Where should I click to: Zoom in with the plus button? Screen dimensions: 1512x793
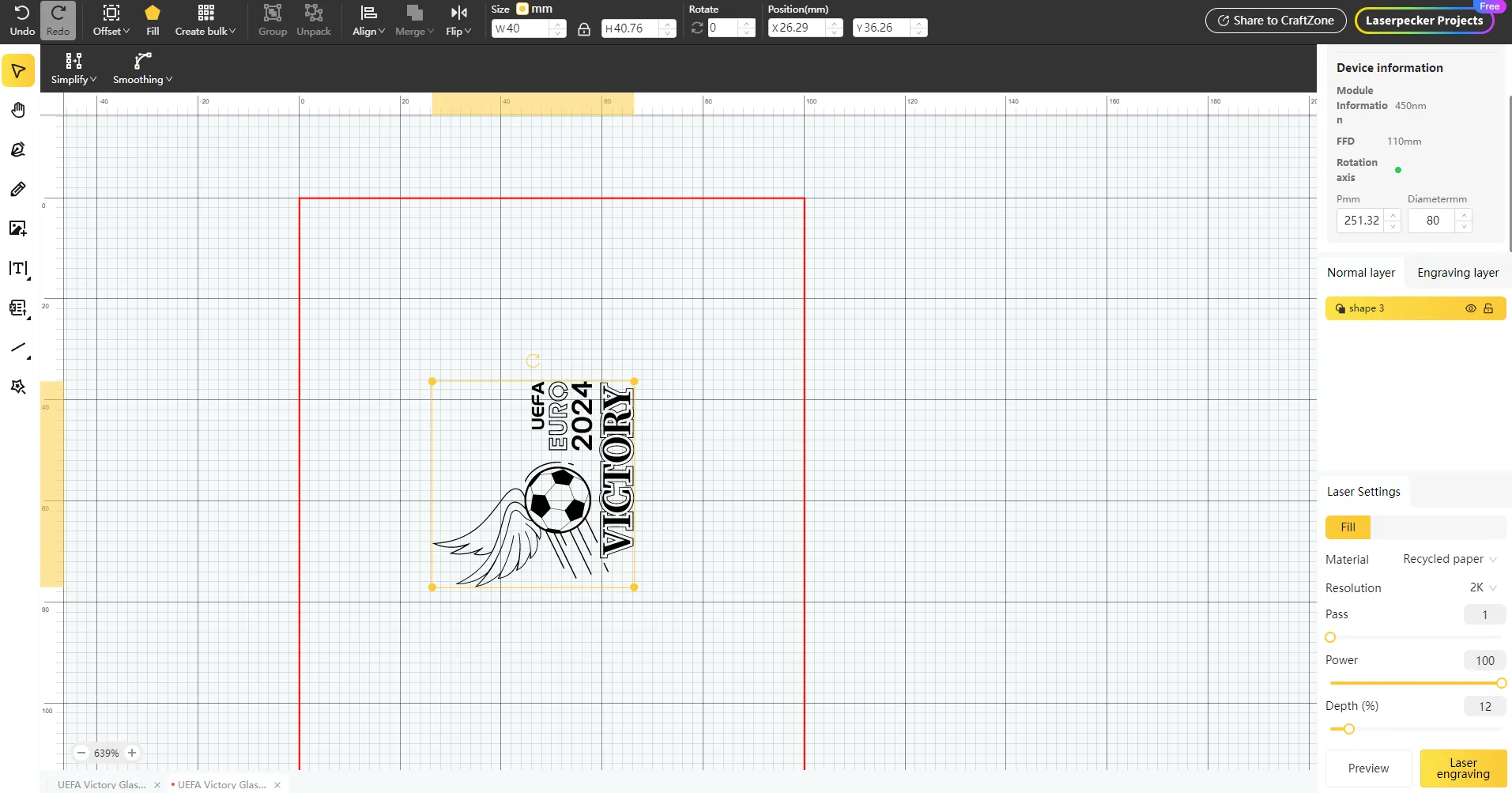click(x=132, y=753)
